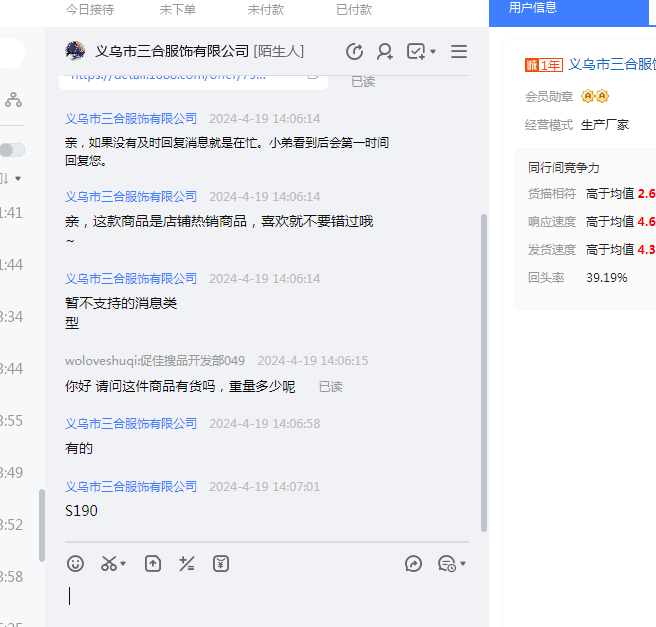656x627 pixels.
Task: Toggle the switch in left sidebar
Action: 12,150
